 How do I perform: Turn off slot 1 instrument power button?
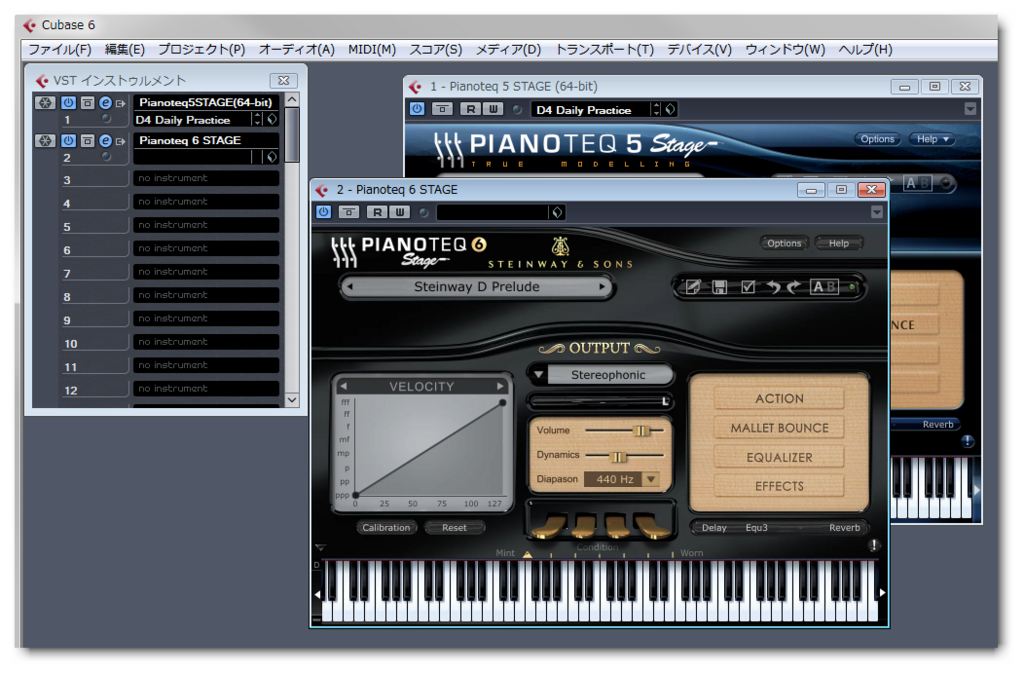pos(68,103)
